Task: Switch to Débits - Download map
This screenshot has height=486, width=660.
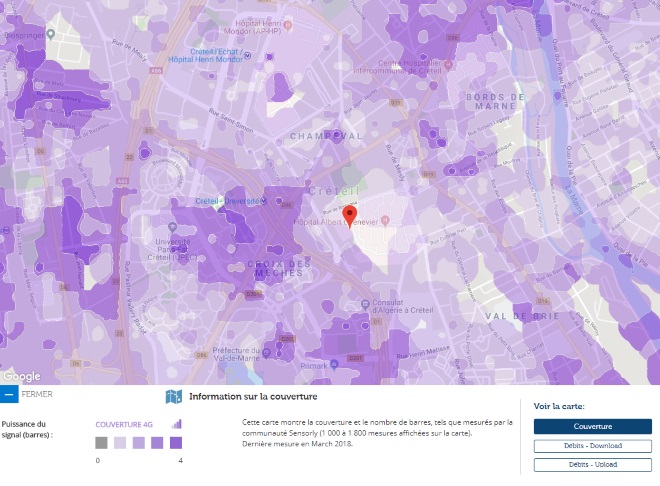Action: (x=593, y=446)
